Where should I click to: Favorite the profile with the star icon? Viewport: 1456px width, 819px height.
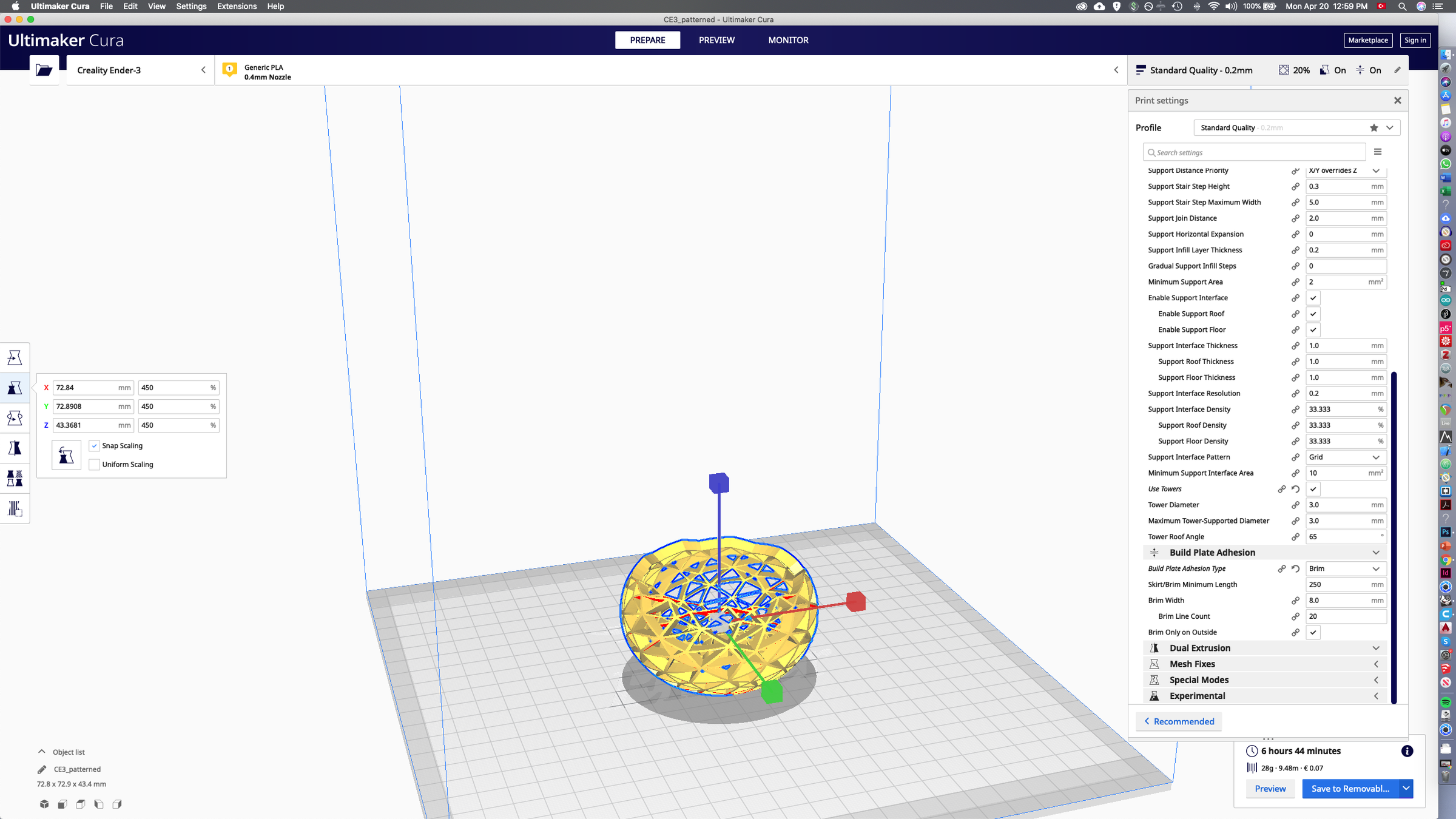(x=1373, y=127)
